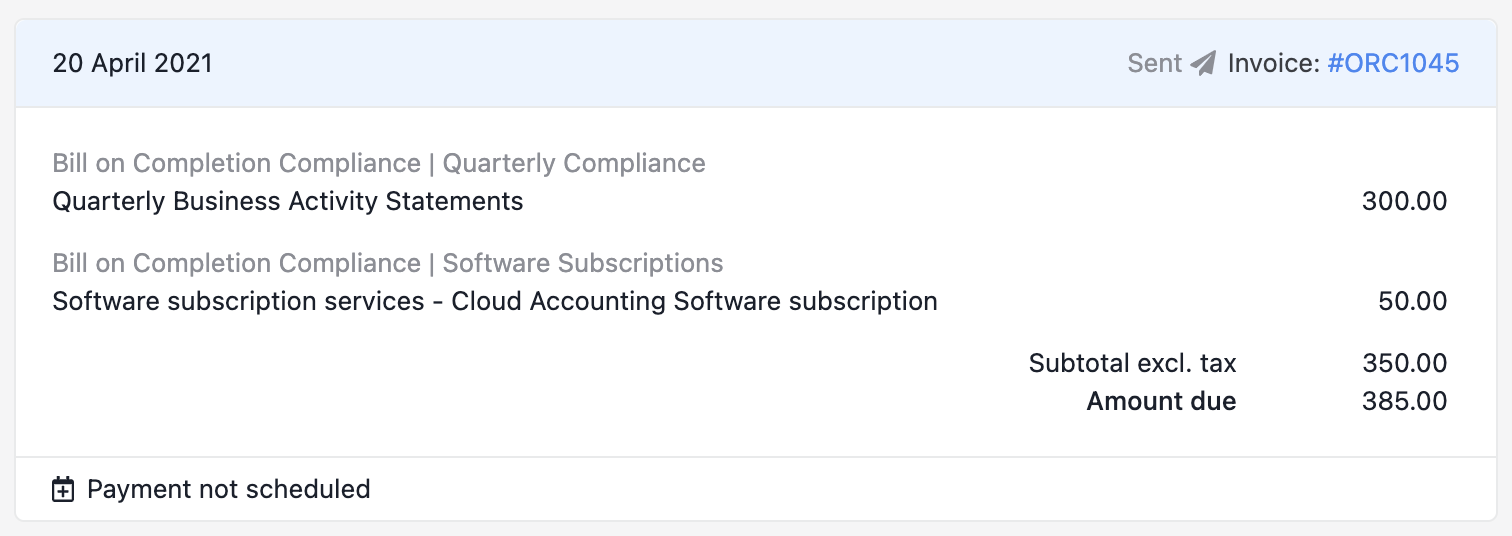Screen dimensions: 1512x536
Task: Click the Subtotal excl. tax label
Action: click(x=1132, y=363)
